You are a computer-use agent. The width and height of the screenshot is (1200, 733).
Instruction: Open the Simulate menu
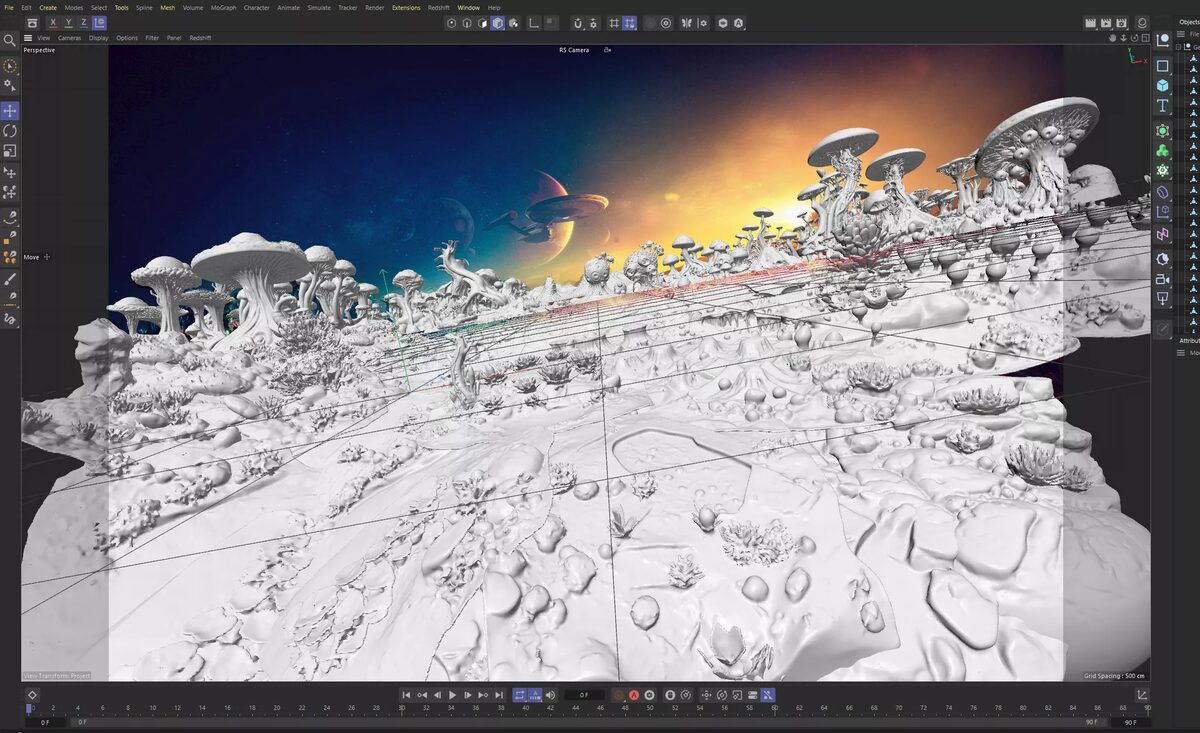pos(319,7)
